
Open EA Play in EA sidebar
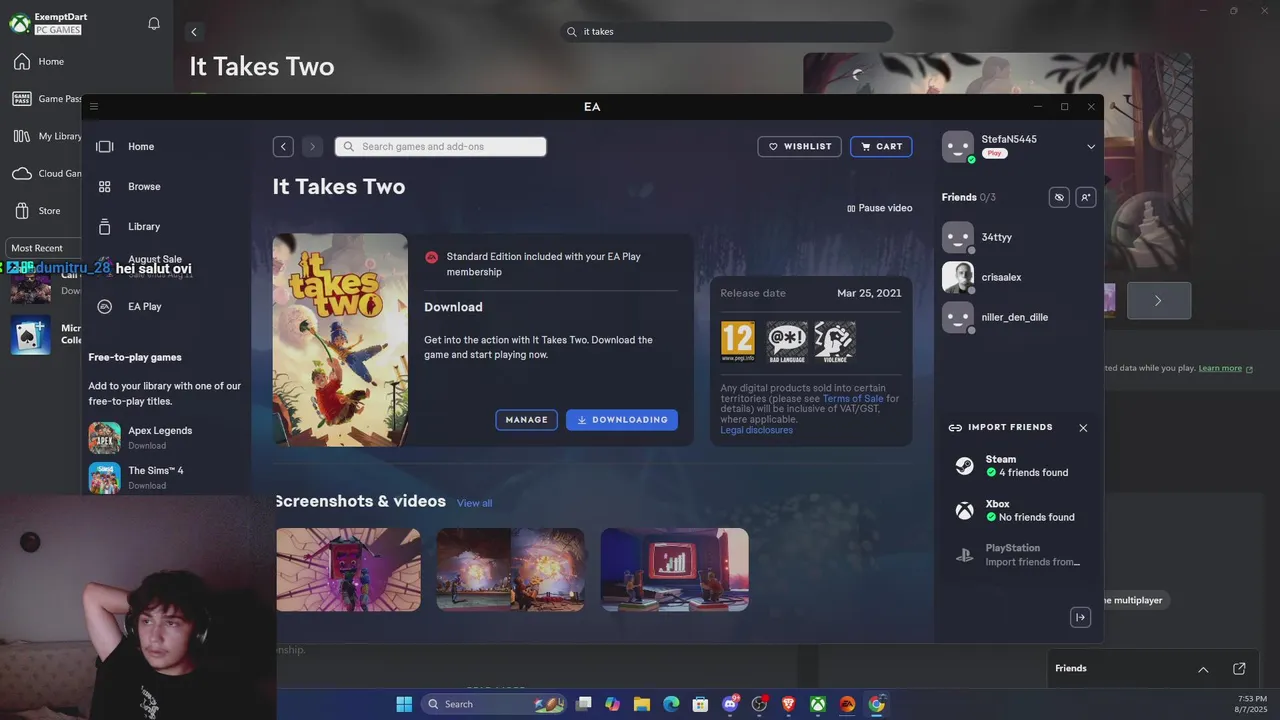(145, 307)
